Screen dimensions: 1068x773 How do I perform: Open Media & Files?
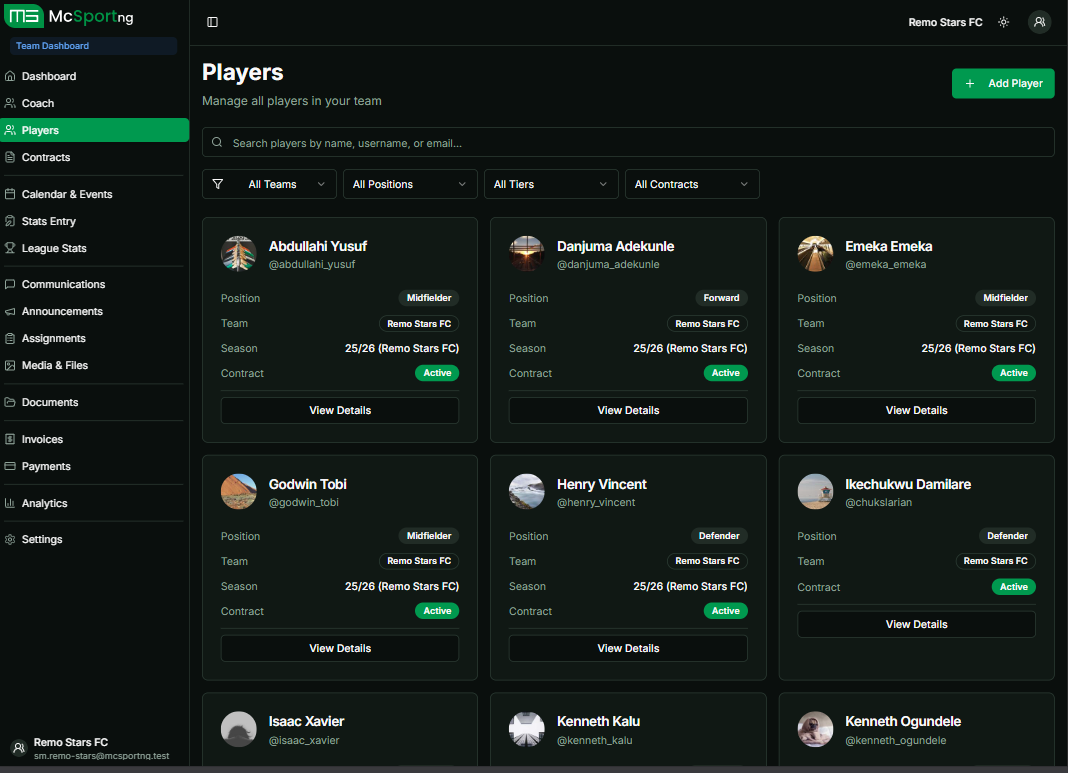coord(55,365)
